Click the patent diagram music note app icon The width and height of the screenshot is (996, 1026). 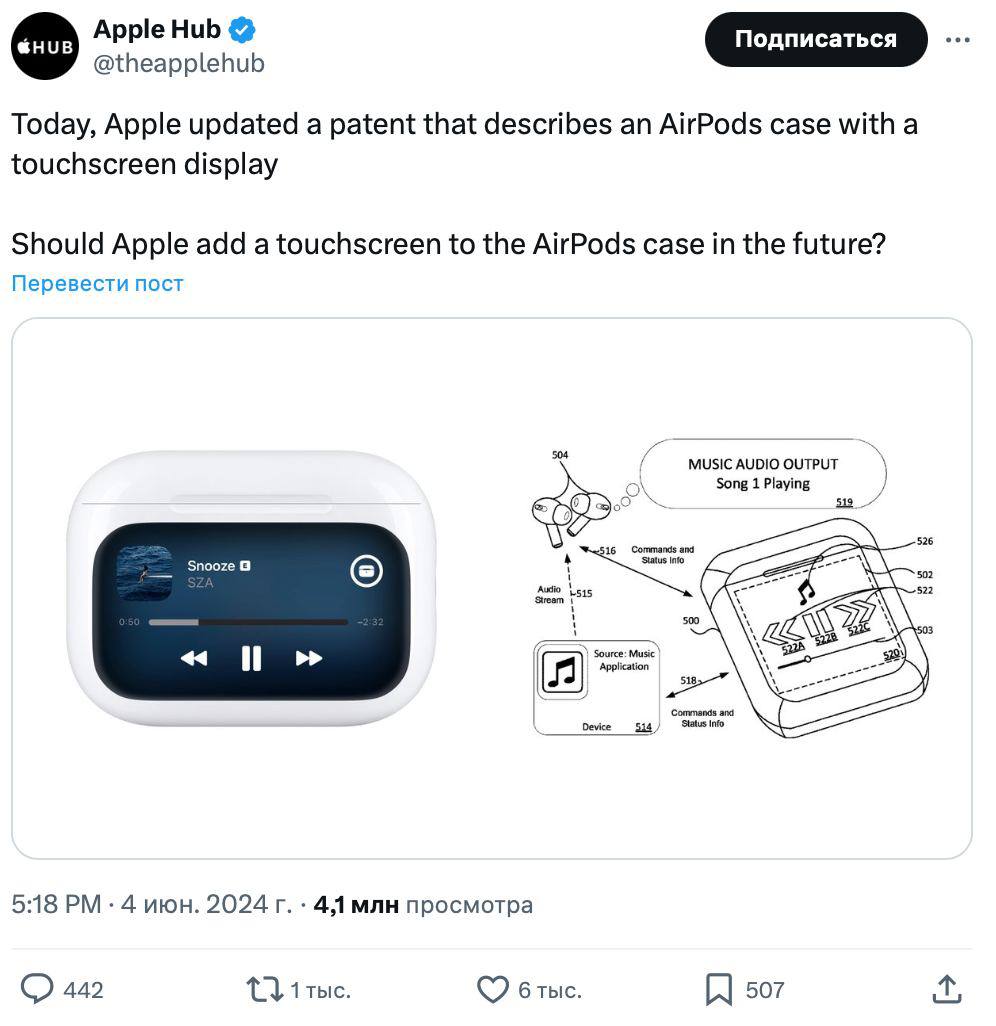click(x=561, y=671)
